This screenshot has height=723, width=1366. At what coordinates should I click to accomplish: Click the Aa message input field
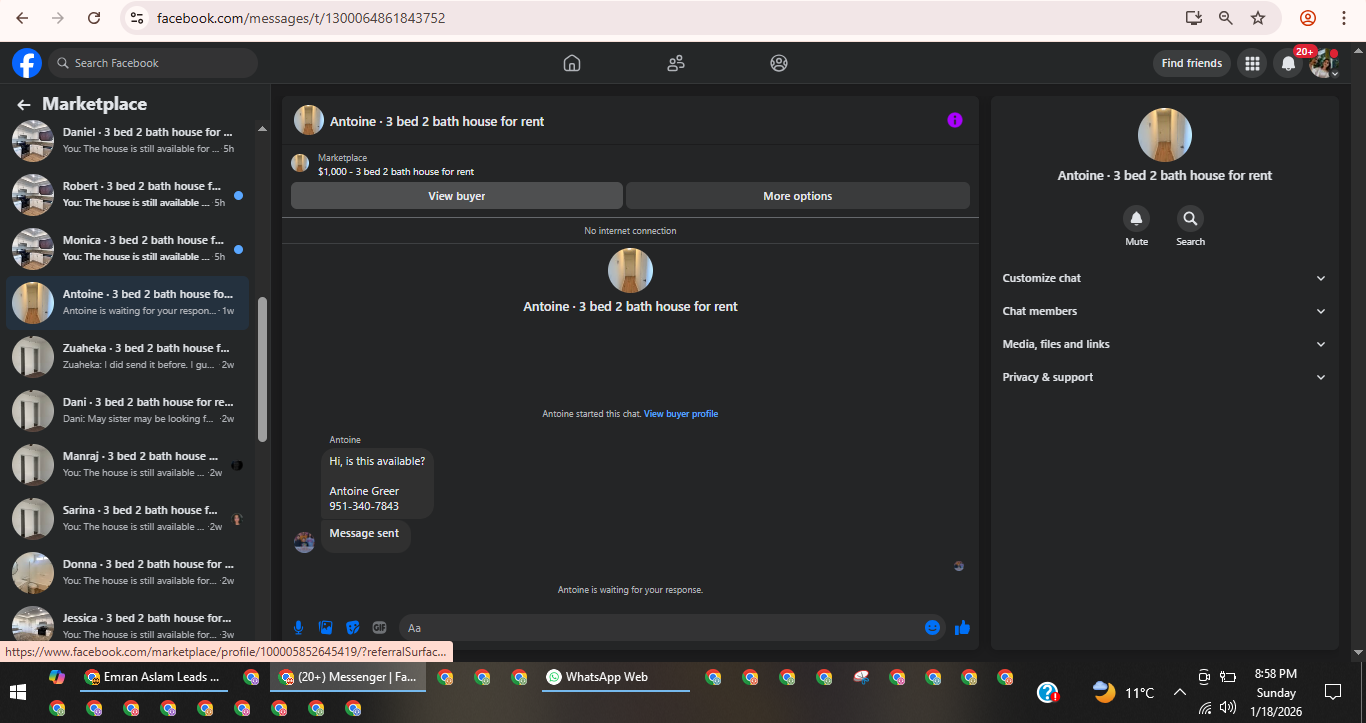tap(660, 628)
